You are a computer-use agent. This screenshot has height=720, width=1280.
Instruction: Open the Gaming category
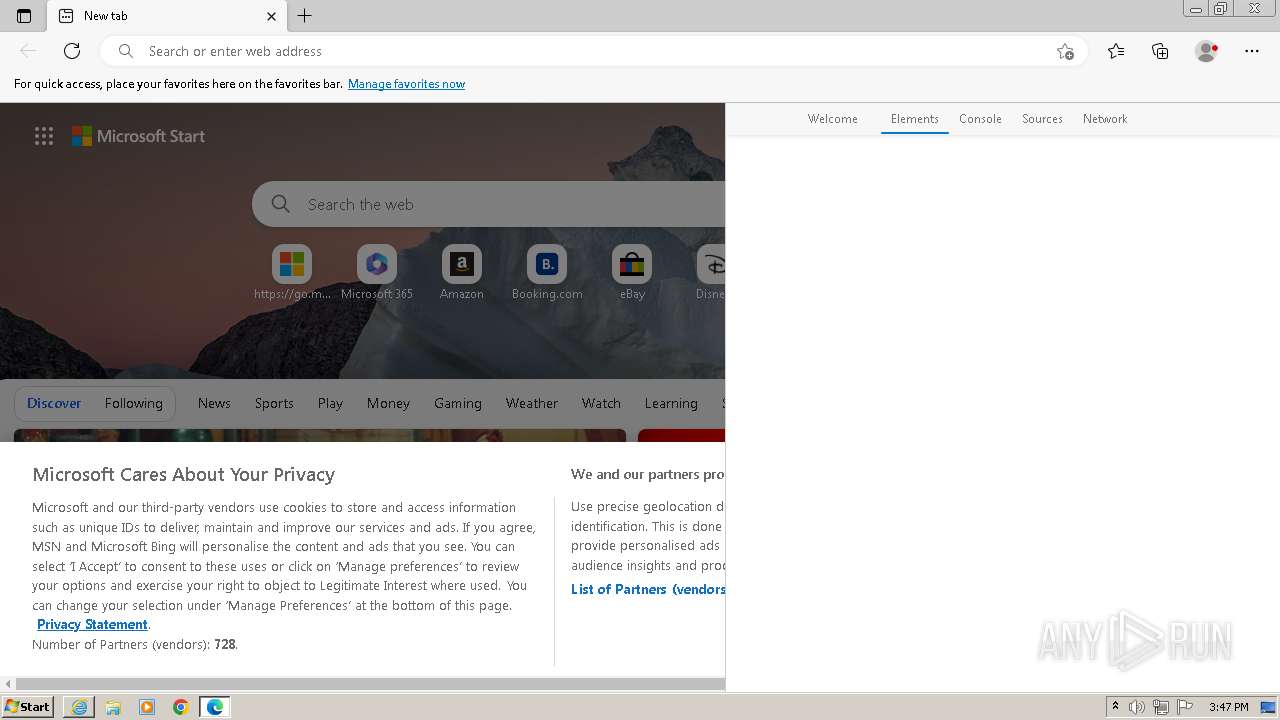click(x=458, y=403)
